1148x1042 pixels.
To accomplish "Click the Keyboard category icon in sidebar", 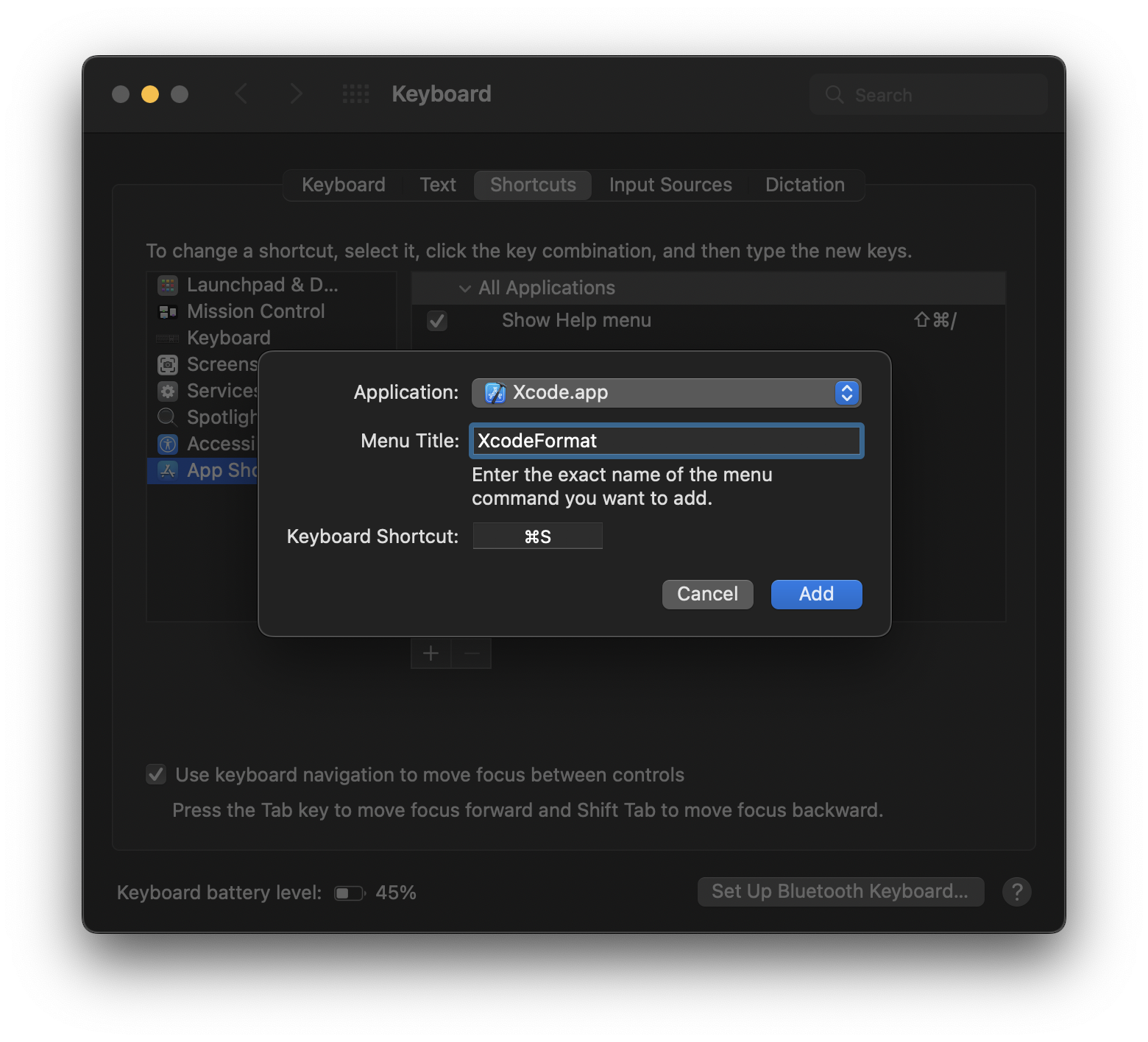I will [x=168, y=339].
